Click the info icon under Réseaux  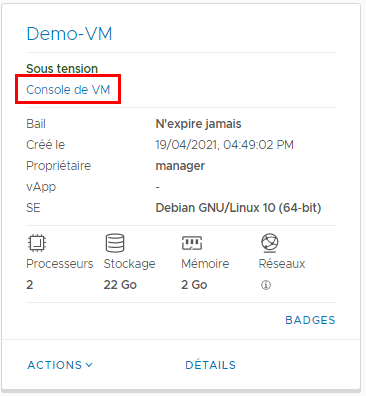tap(266, 285)
